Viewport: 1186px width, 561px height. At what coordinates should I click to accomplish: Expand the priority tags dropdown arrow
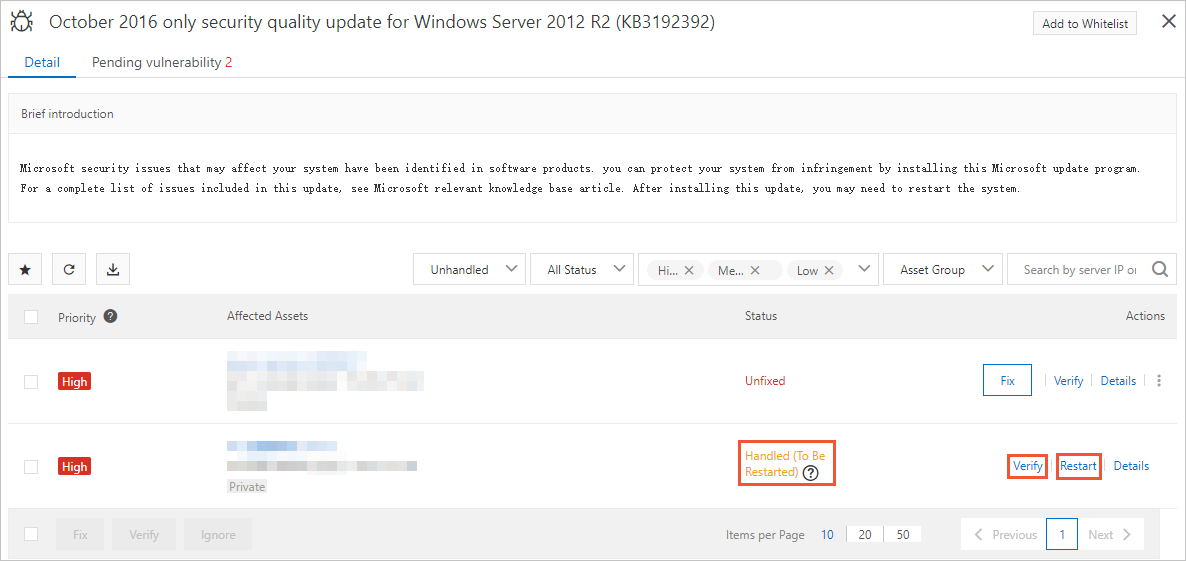pyautogui.click(x=865, y=268)
